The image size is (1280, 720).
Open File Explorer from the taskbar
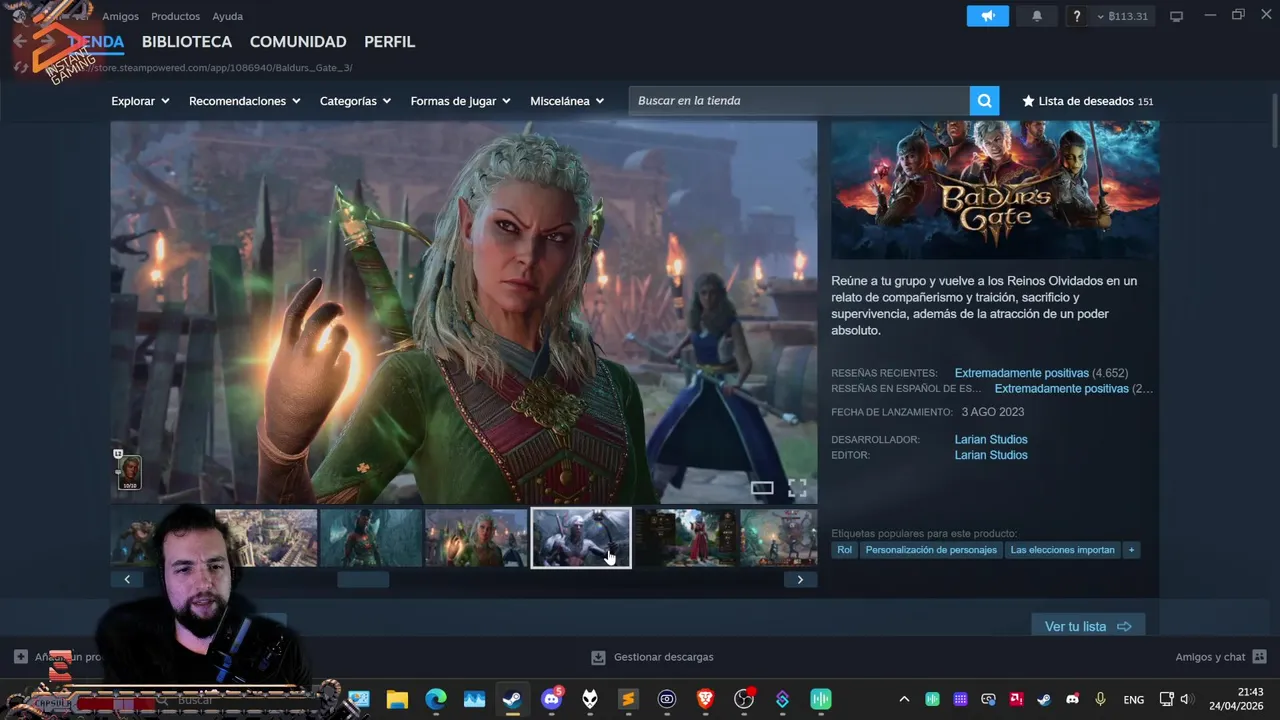pyautogui.click(x=397, y=699)
